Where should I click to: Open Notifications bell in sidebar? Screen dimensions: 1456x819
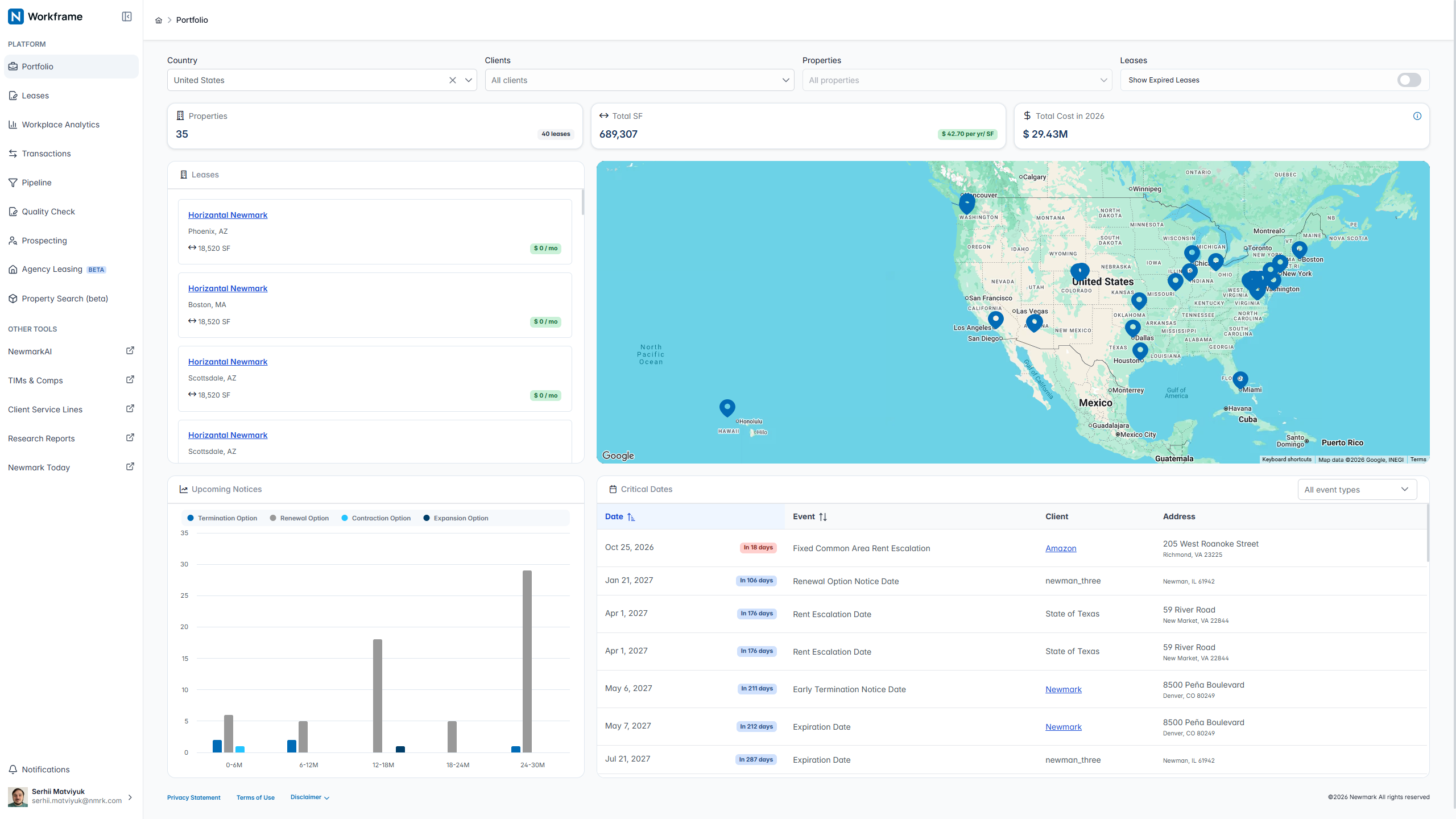point(13,769)
